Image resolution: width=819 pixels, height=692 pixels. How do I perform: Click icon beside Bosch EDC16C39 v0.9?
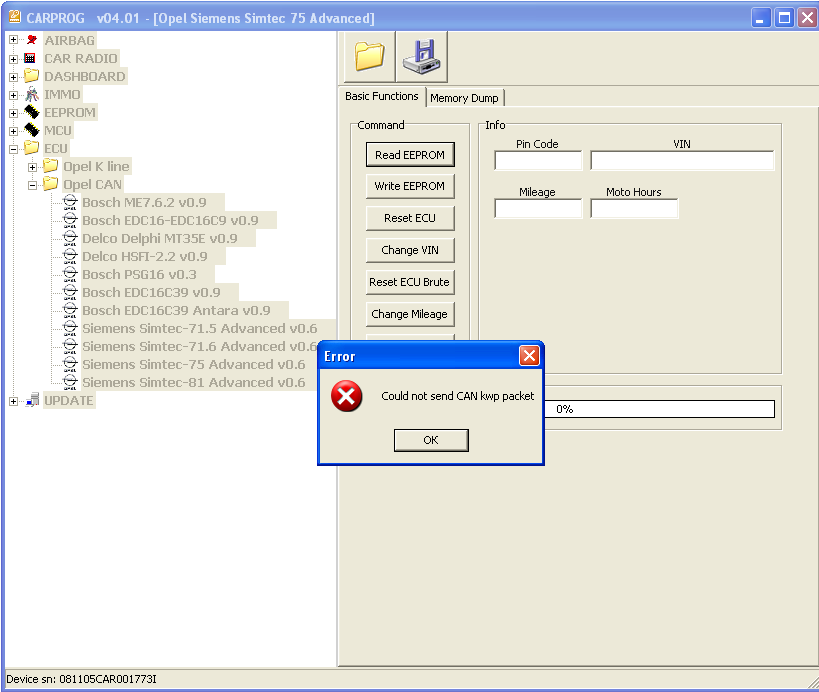coord(70,292)
